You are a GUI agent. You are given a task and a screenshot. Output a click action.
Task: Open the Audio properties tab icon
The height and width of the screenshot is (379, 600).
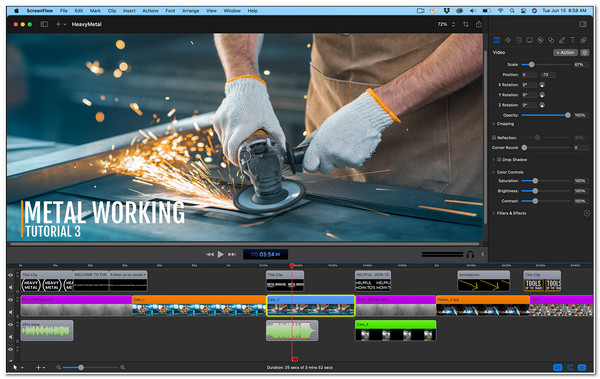tap(508, 40)
